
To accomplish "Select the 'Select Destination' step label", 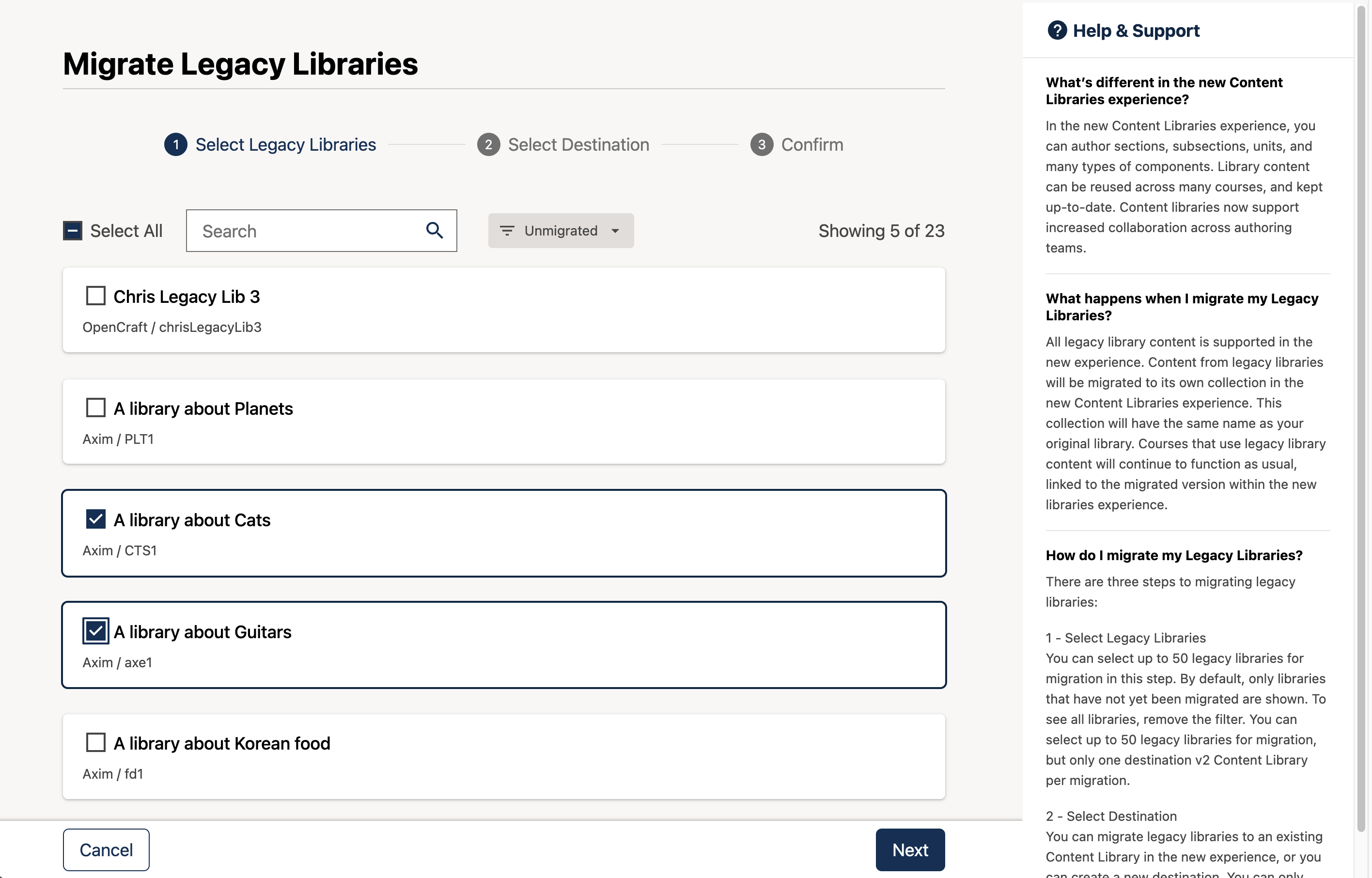I will (x=578, y=144).
